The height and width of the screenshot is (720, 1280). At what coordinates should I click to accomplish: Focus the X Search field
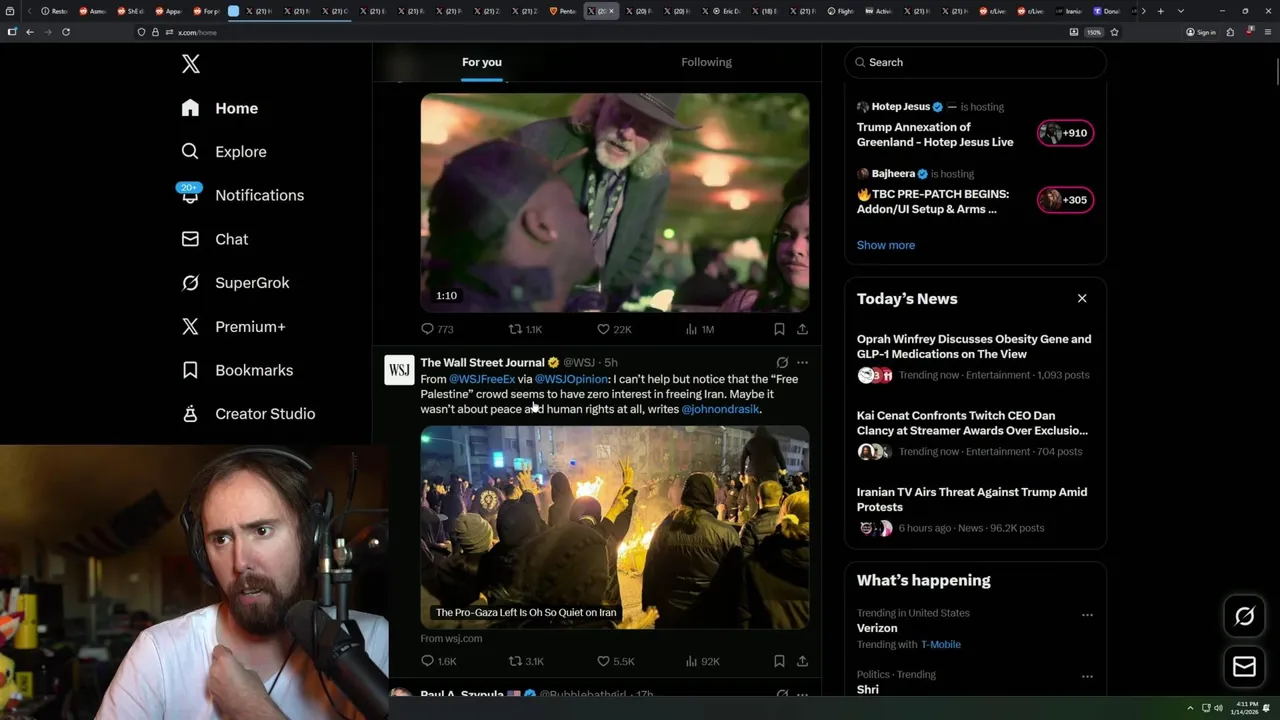976,62
